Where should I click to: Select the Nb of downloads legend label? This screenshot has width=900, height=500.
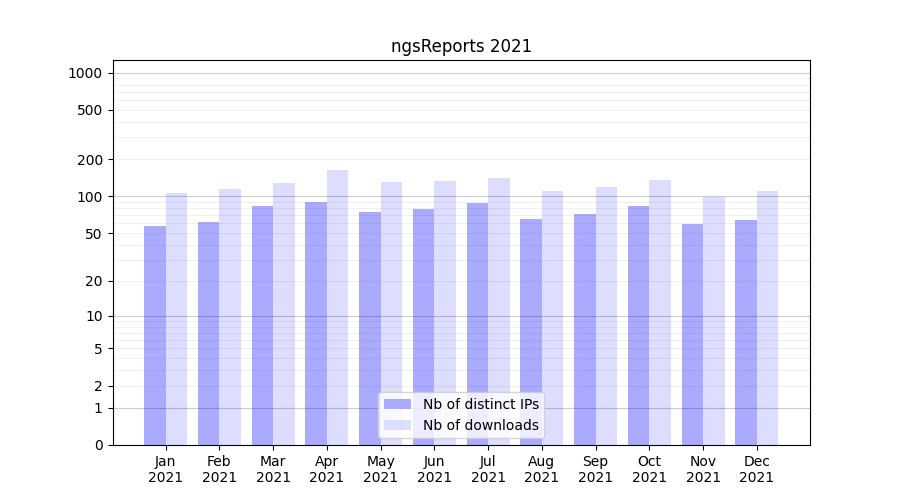click(480, 425)
